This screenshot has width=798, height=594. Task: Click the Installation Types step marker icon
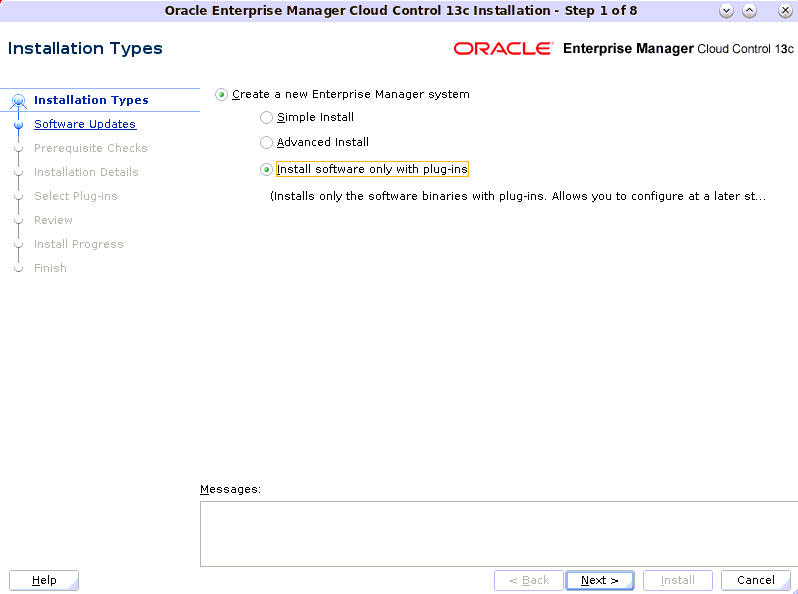pyautogui.click(x=19, y=101)
